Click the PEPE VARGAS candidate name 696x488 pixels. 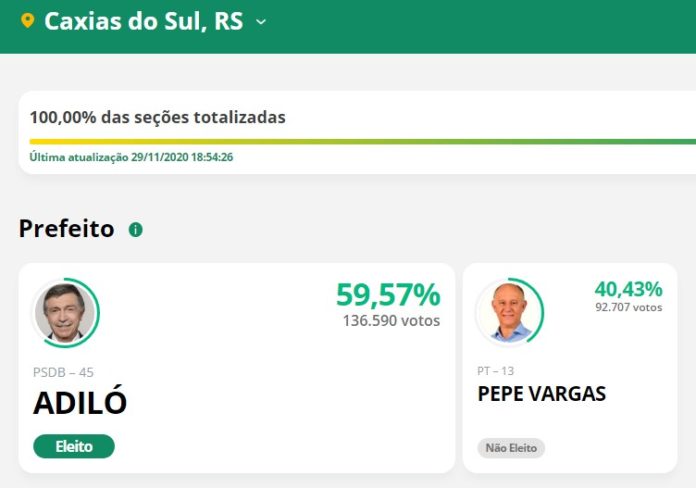[542, 394]
